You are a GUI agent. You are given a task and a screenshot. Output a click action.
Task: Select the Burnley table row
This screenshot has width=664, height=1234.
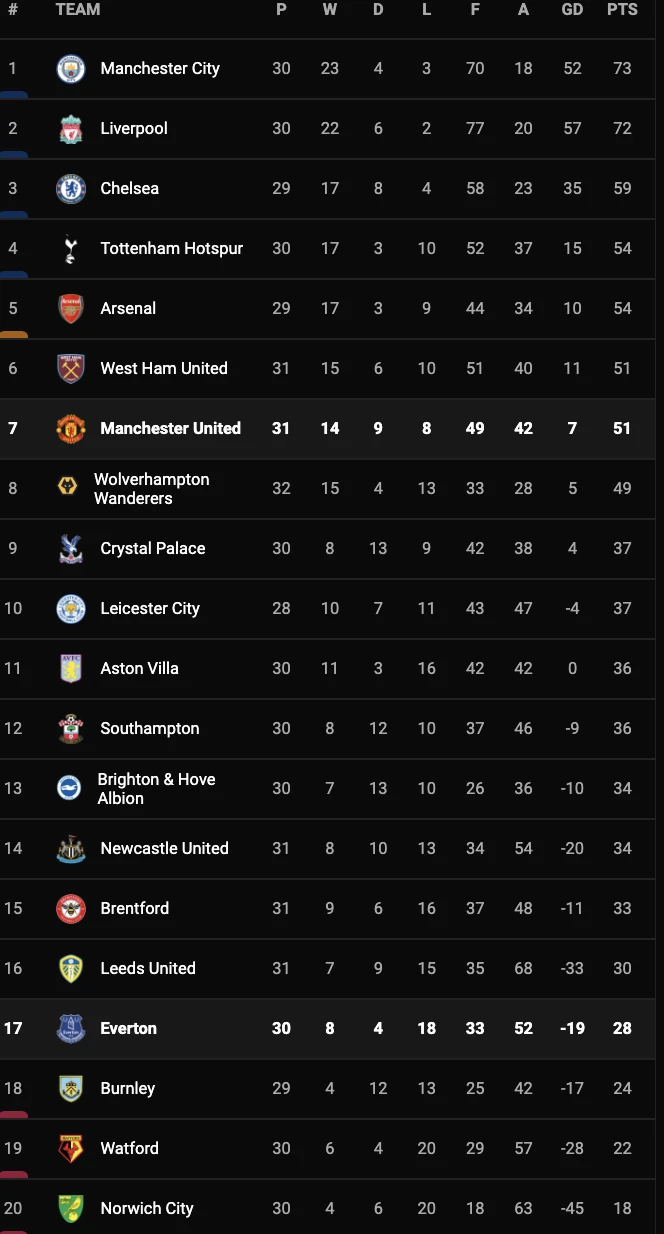(332, 1089)
